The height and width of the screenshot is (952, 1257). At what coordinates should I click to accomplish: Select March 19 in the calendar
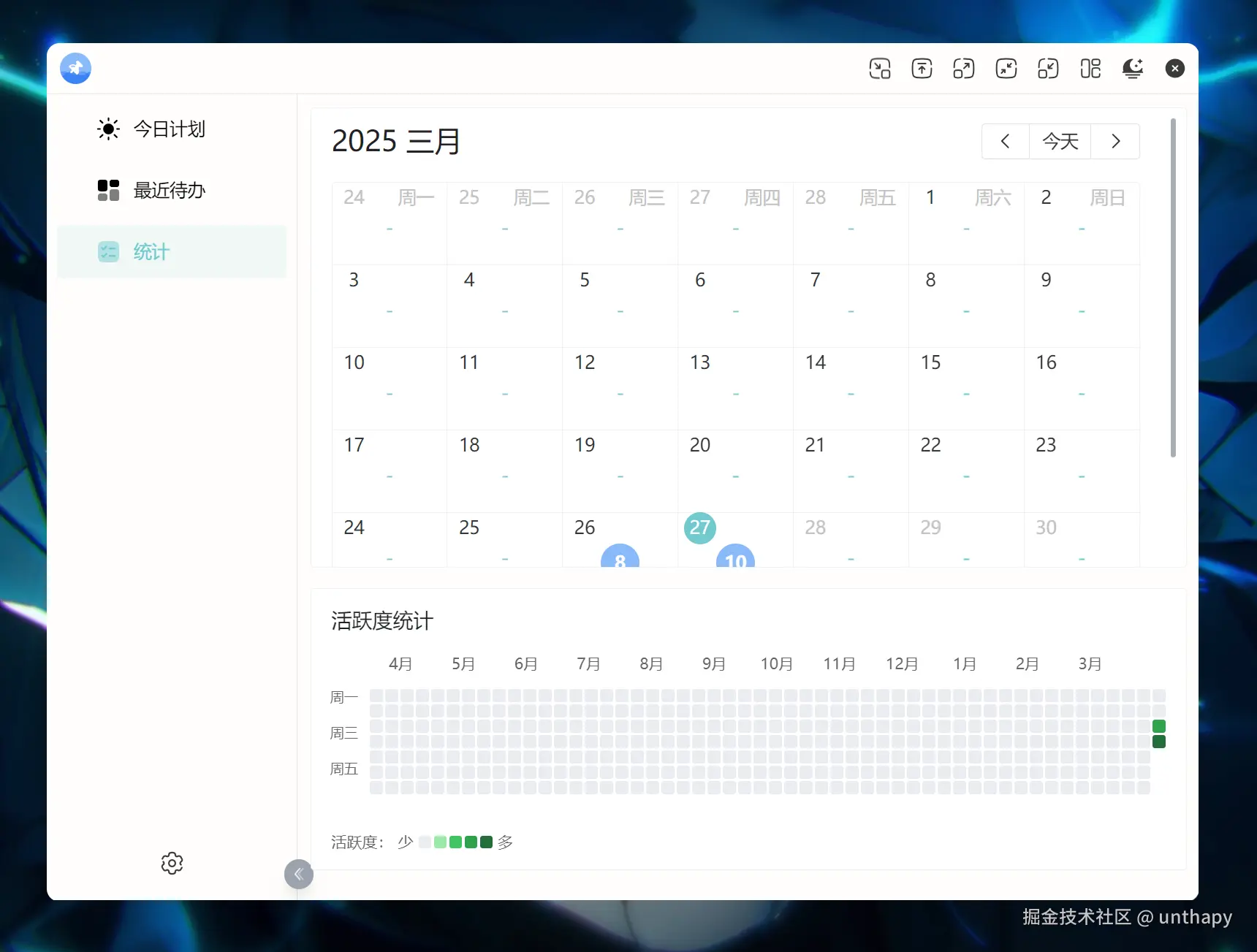tap(620, 471)
